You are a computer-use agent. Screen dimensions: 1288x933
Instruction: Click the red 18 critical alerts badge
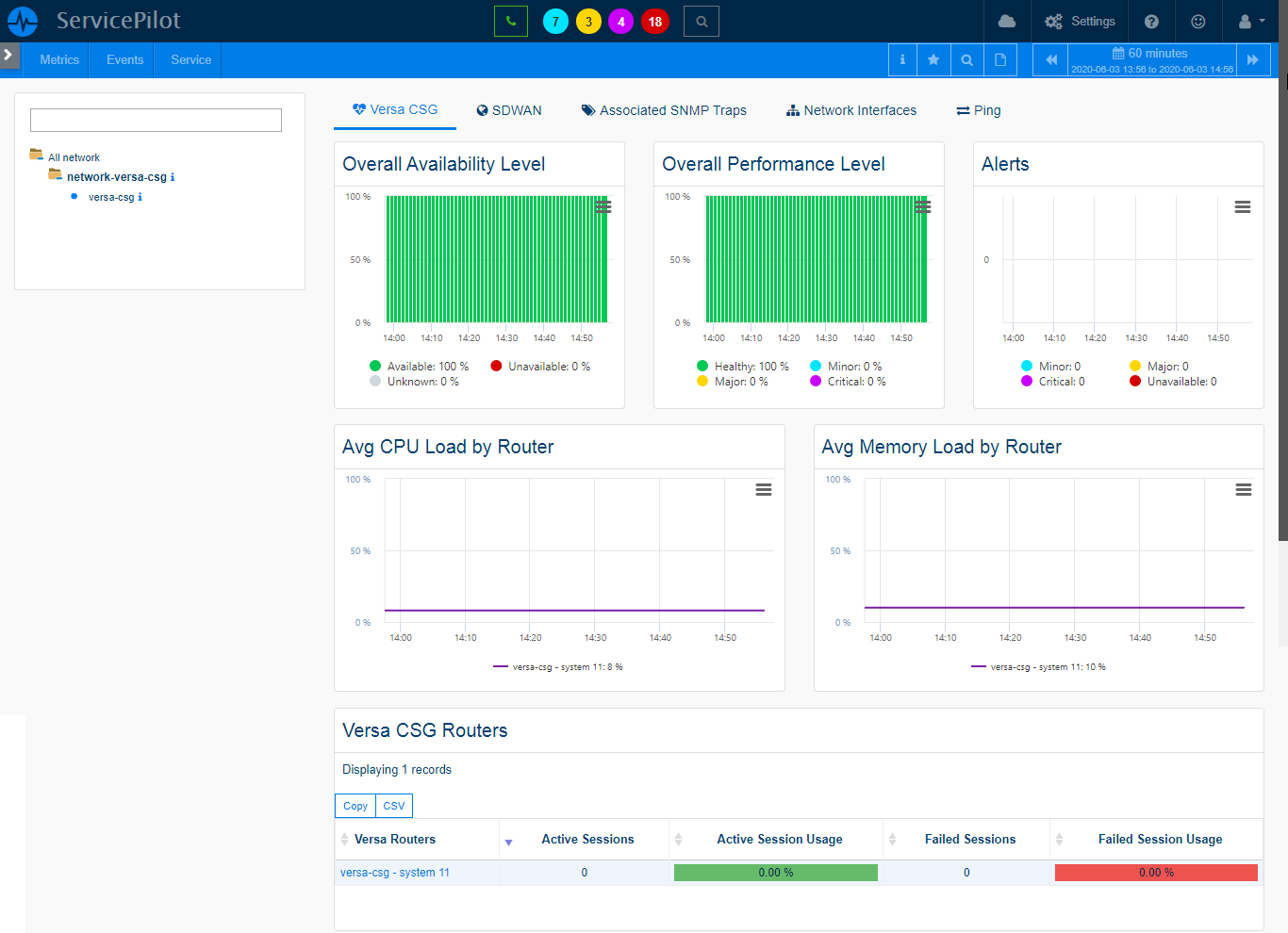(655, 21)
